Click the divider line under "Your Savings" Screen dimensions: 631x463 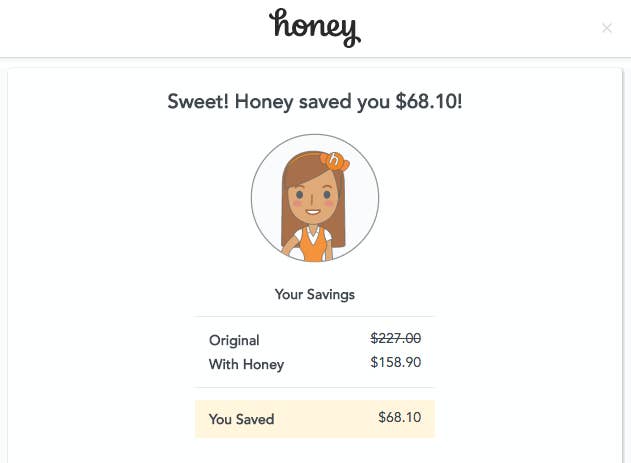tap(314, 317)
